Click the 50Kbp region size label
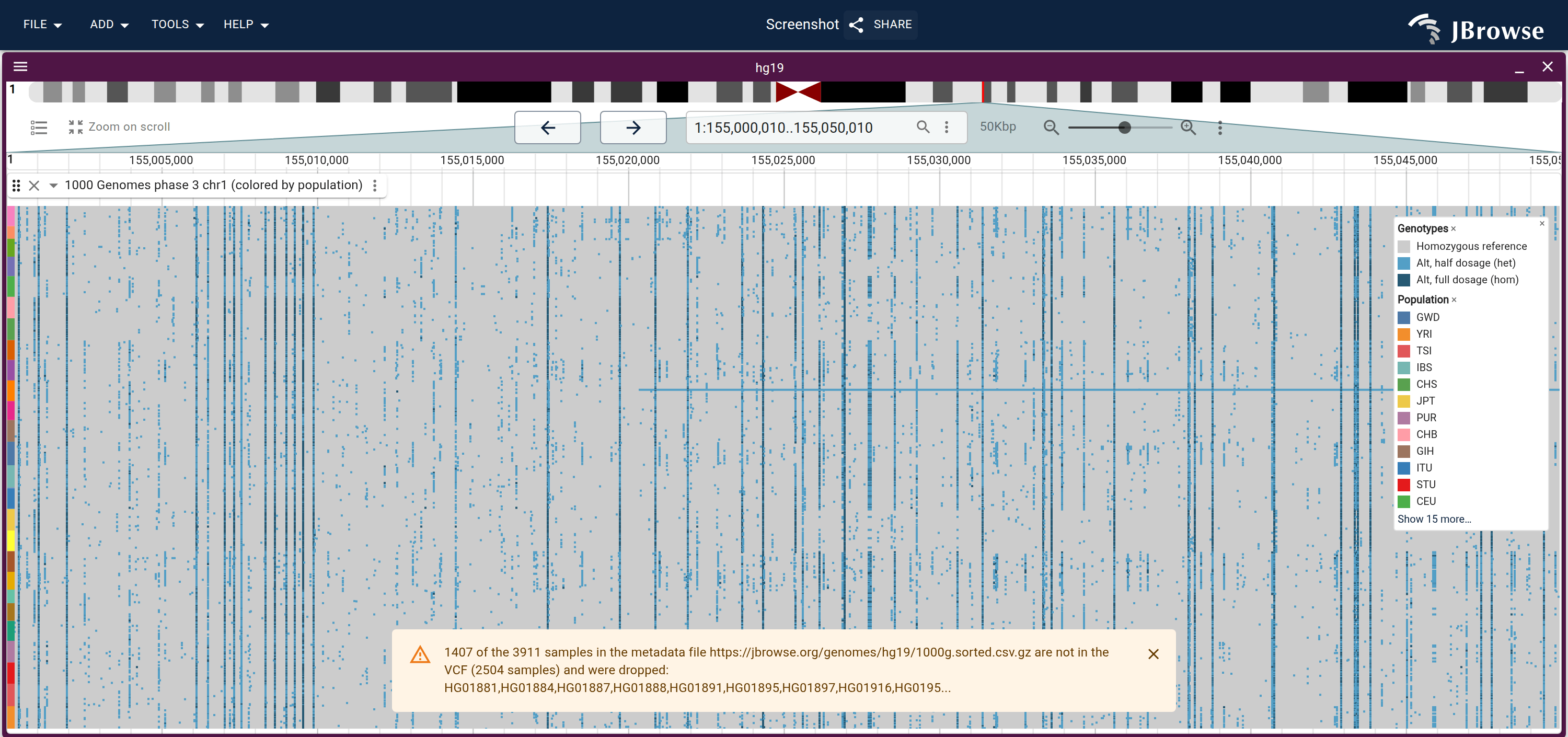Viewport: 1568px width, 737px height. pos(998,126)
